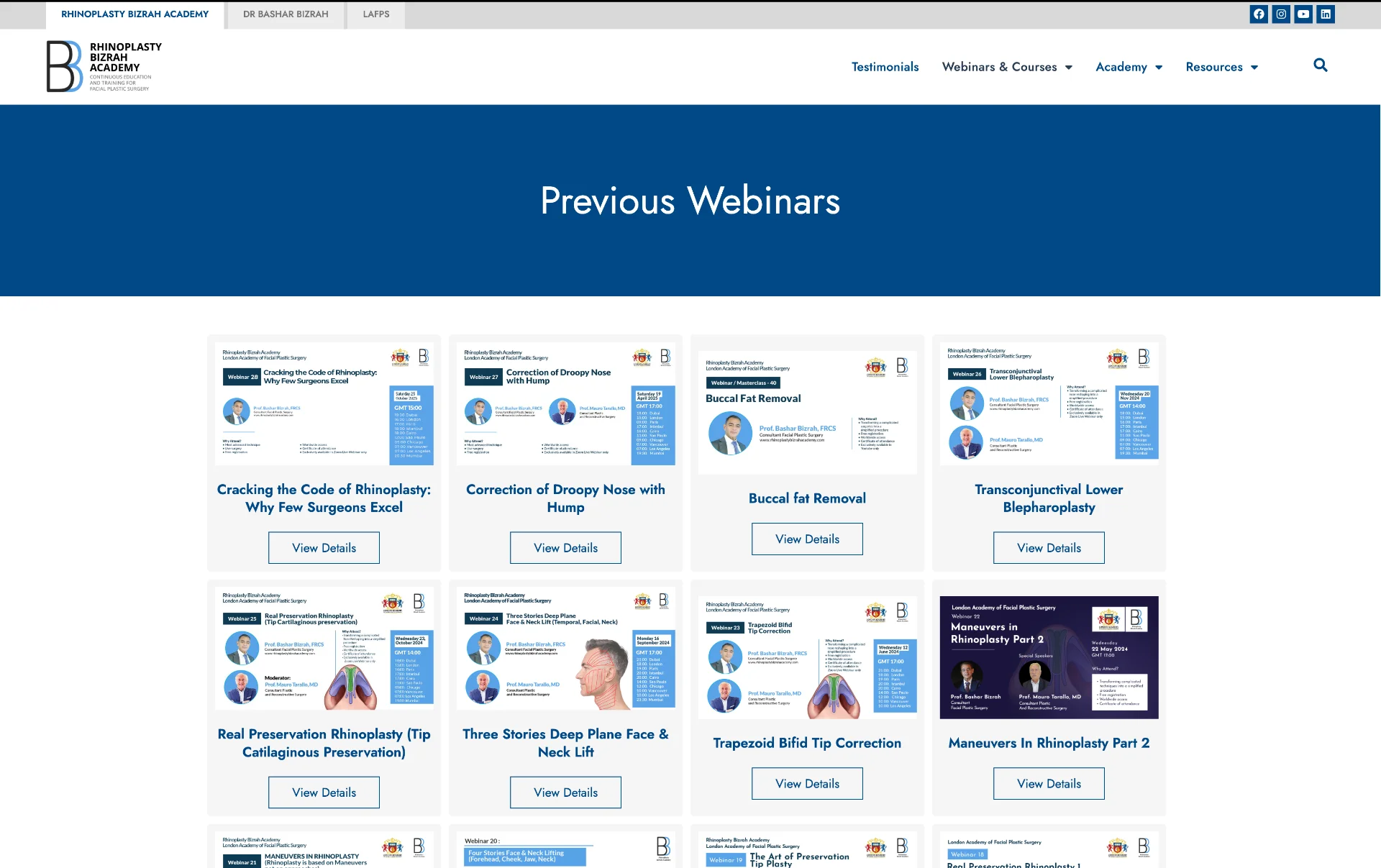Image resolution: width=1381 pixels, height=868 pixels.
Task: Open the Testimonials page
Action: [885, 67]
